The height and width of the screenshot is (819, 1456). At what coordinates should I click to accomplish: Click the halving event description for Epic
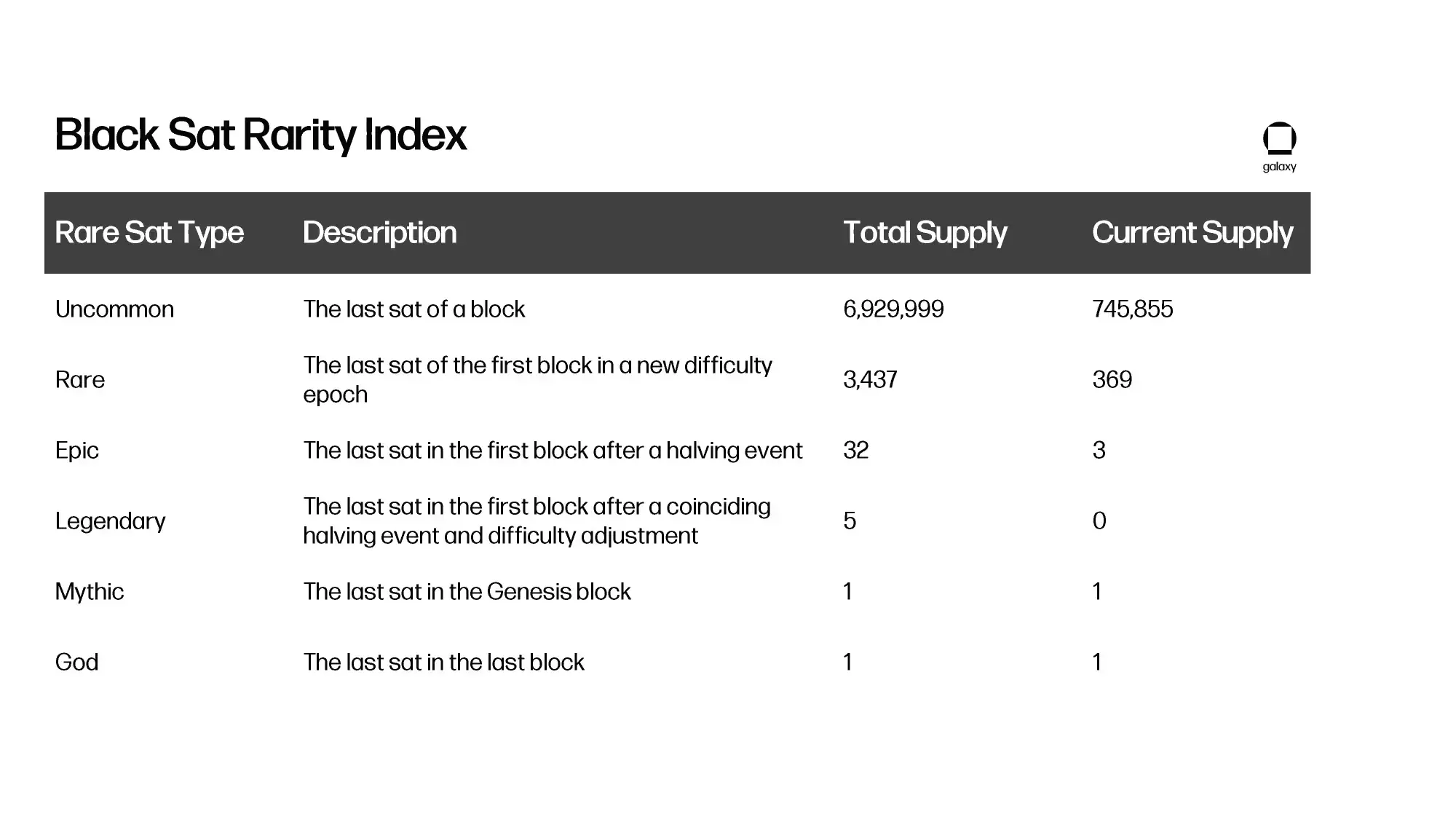553,451
